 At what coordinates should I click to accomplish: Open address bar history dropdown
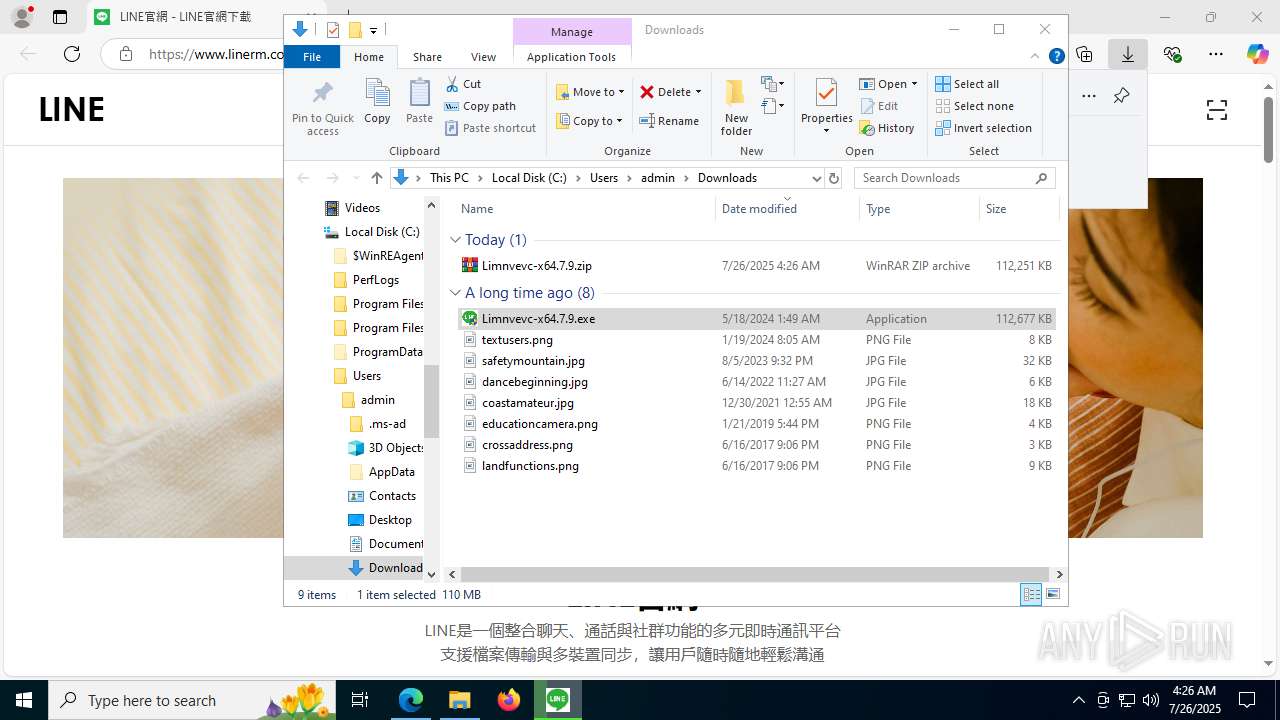[x=816, y=178]
